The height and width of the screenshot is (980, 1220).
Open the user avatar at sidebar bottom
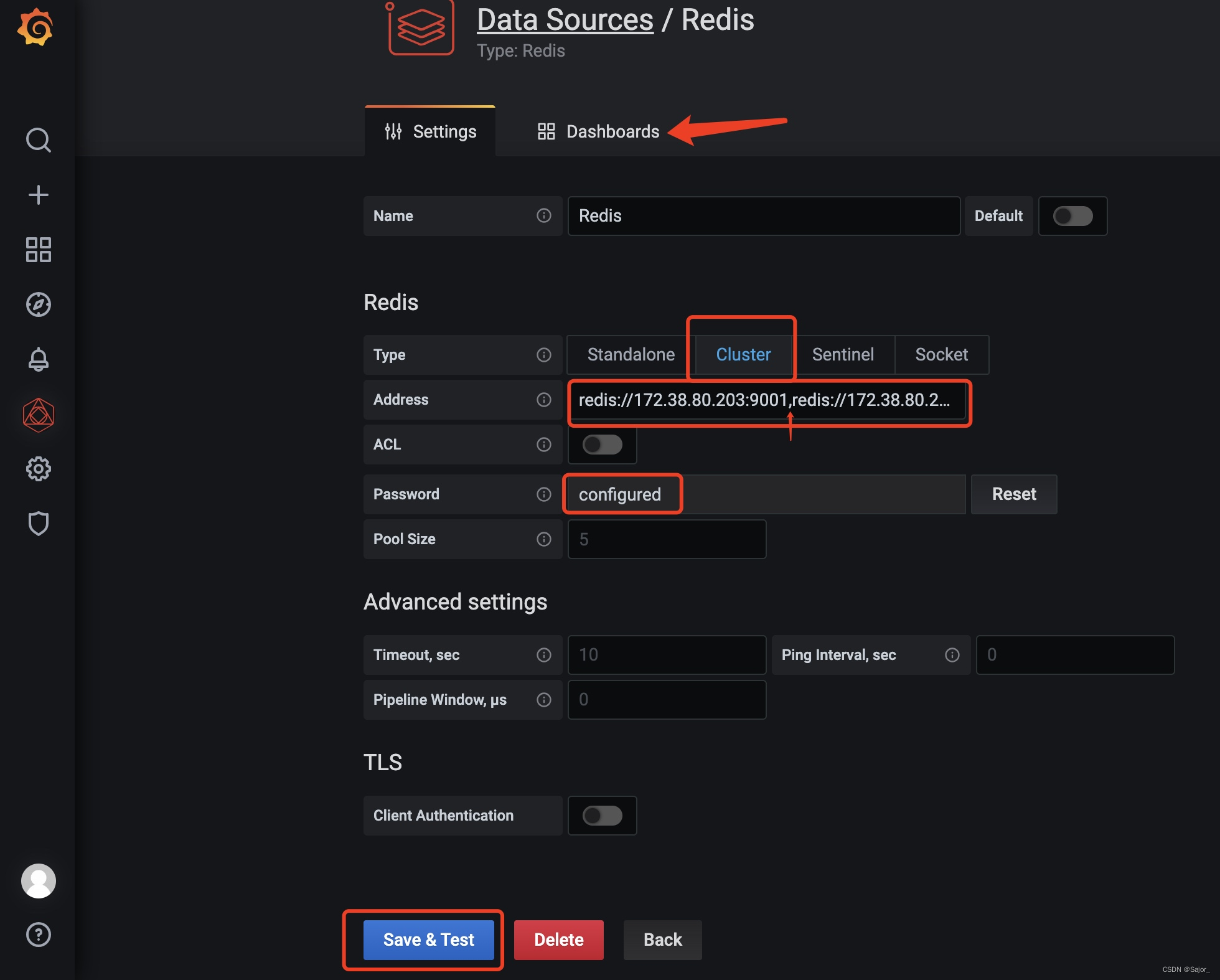pyautogui.click(x=38, y=881)
